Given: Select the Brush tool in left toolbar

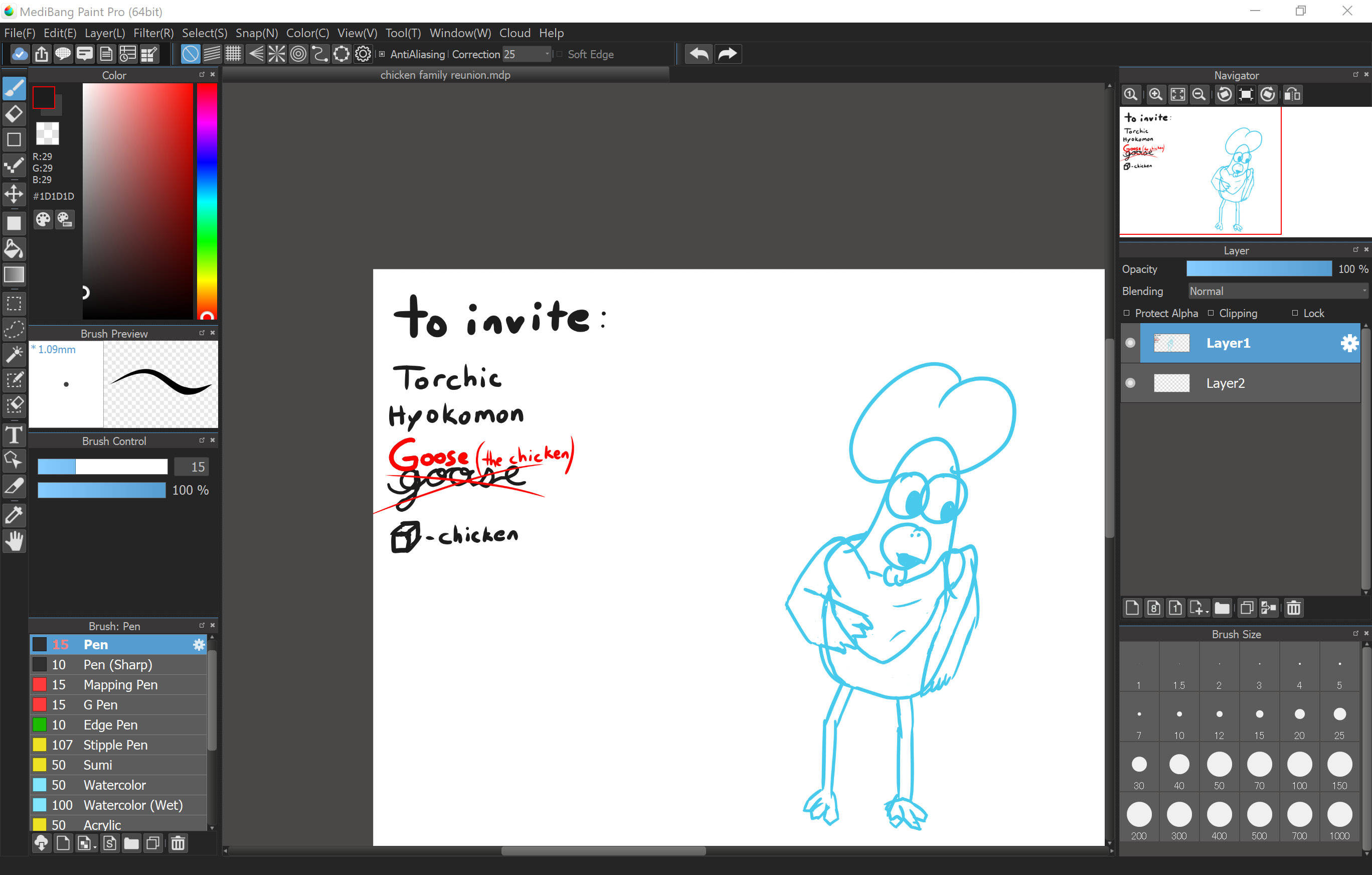Looking at the screenshot, I should click(14, 89).
